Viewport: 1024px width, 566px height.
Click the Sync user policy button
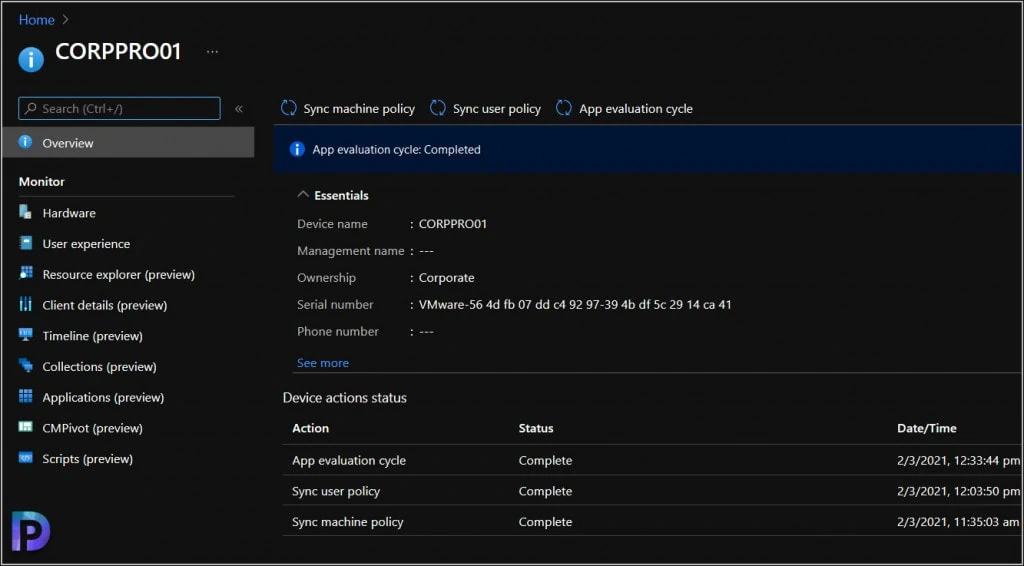[x=485, y=108]
